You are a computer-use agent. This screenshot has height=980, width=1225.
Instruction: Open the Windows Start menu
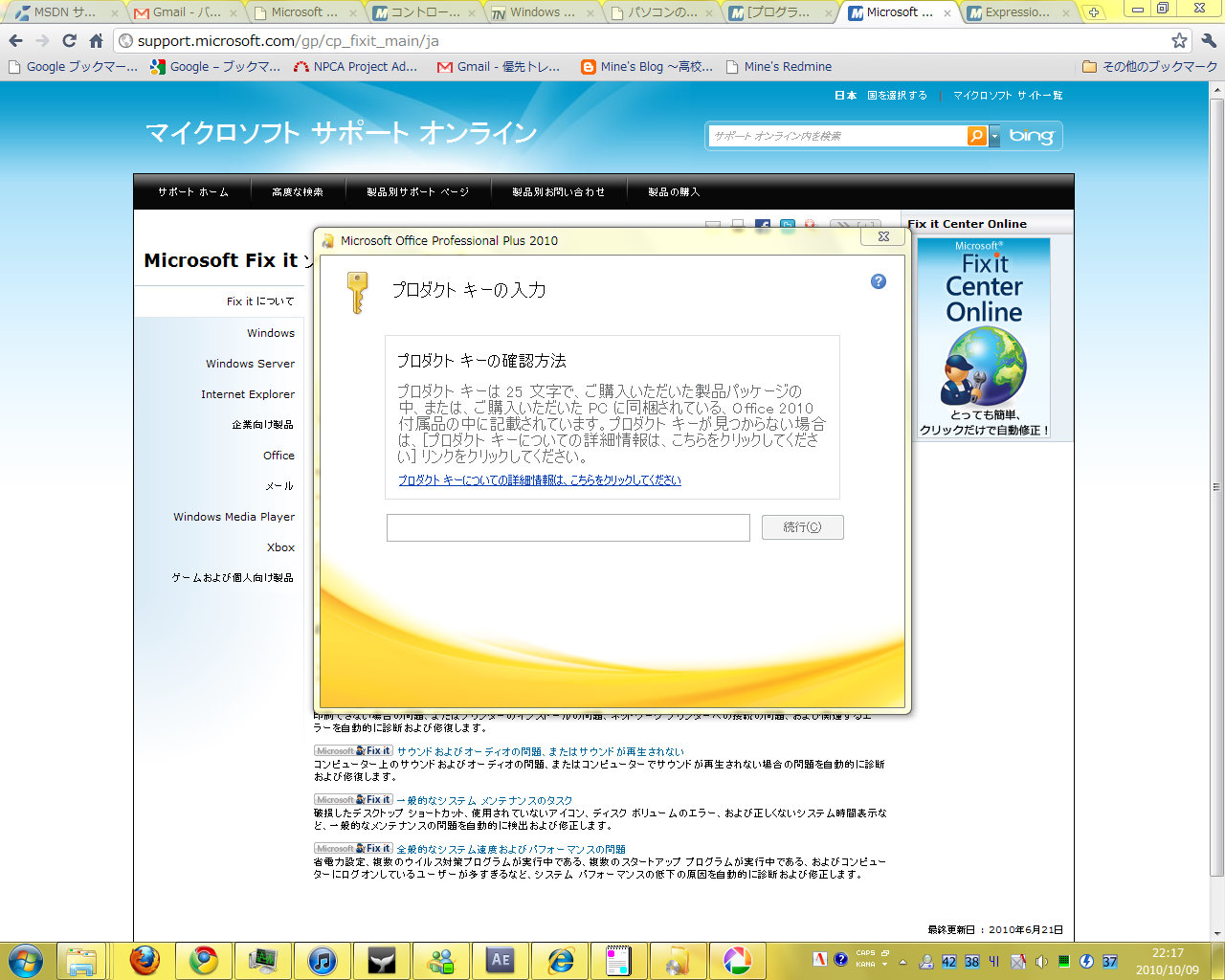tap(25, 960)
